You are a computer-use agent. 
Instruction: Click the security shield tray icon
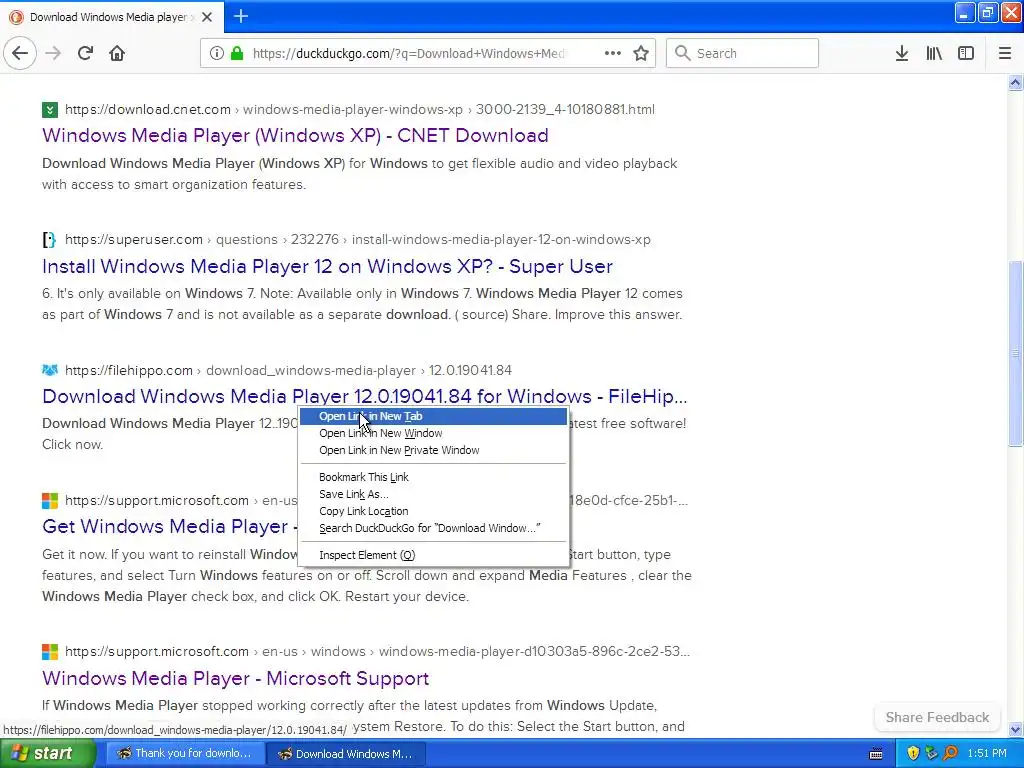tap(913, 753)
